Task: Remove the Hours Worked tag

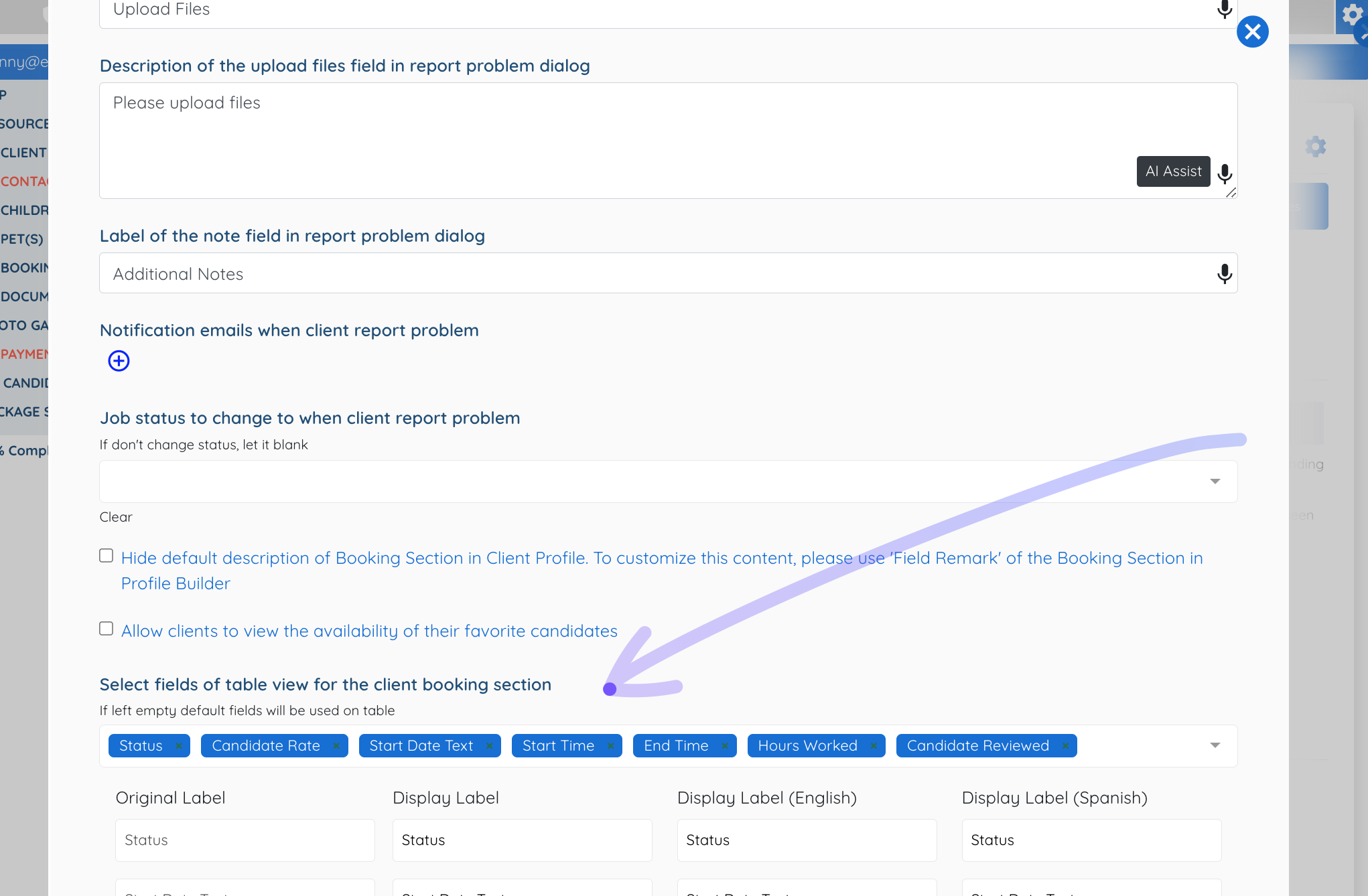Action: click(874, 746)
